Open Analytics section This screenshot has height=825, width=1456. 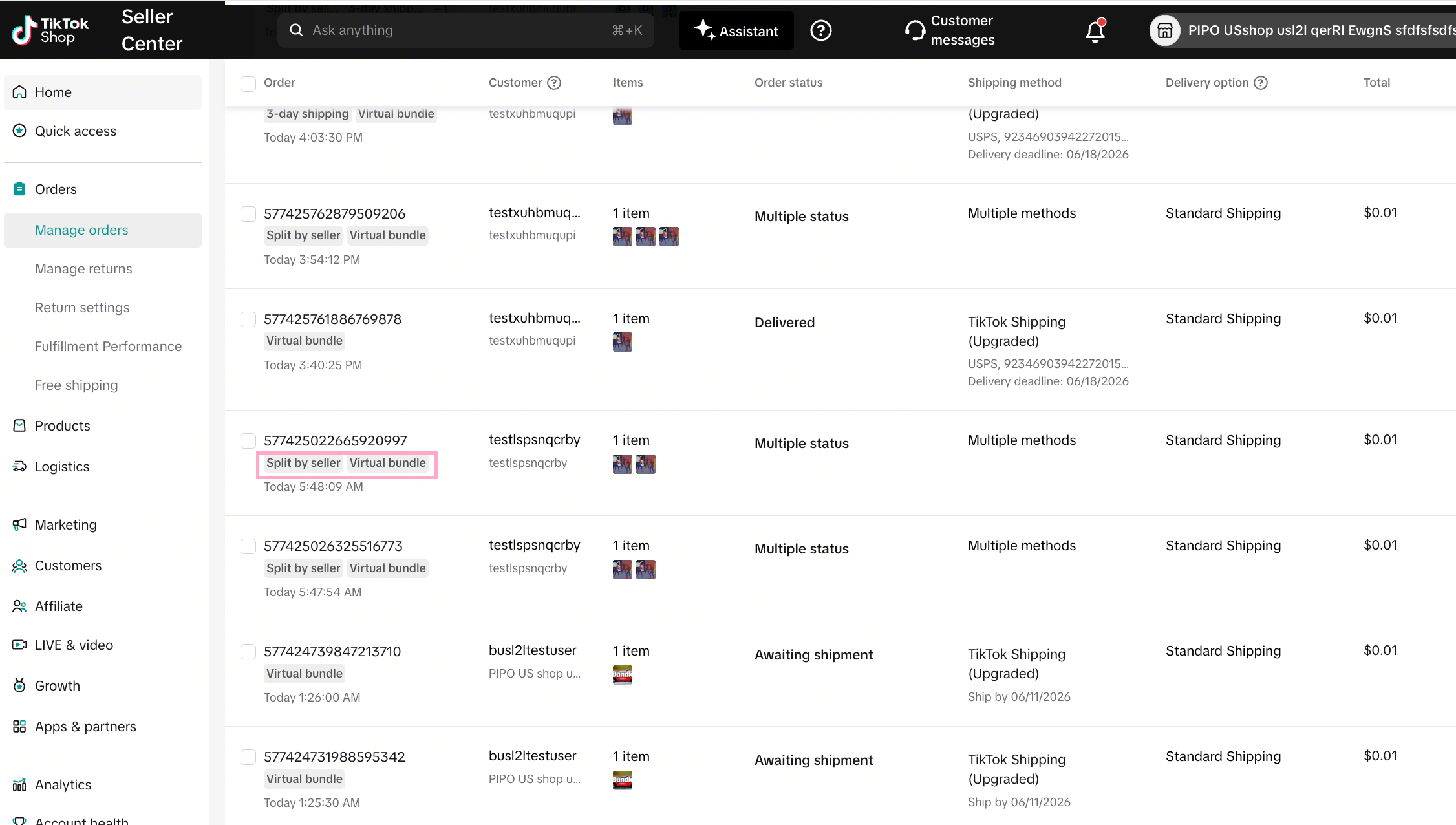click(x=103, y=785)
